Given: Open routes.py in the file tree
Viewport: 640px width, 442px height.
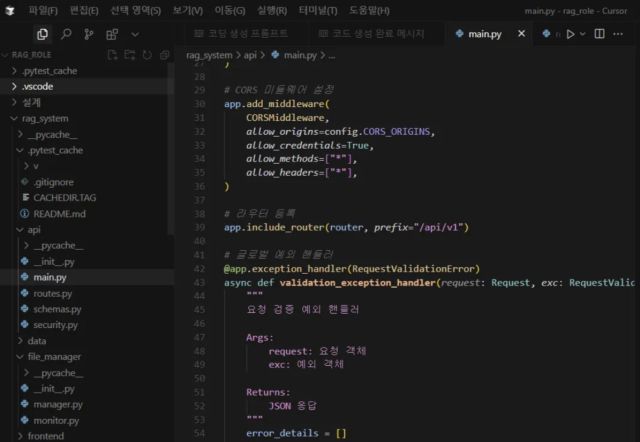Looking at the screenshot, I should (52, 293).
